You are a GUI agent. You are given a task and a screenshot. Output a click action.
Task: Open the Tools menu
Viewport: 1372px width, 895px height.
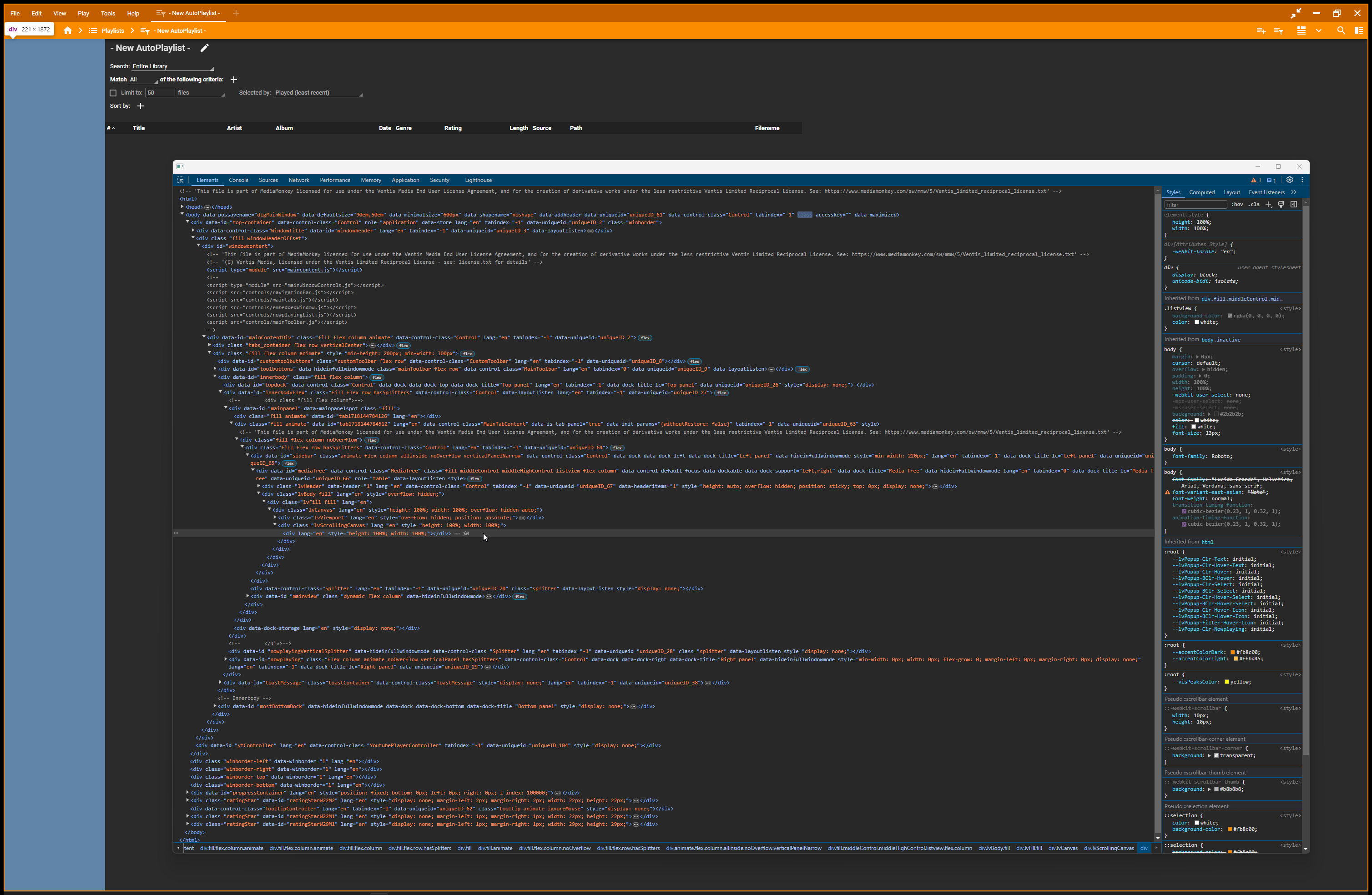[108, 13]
